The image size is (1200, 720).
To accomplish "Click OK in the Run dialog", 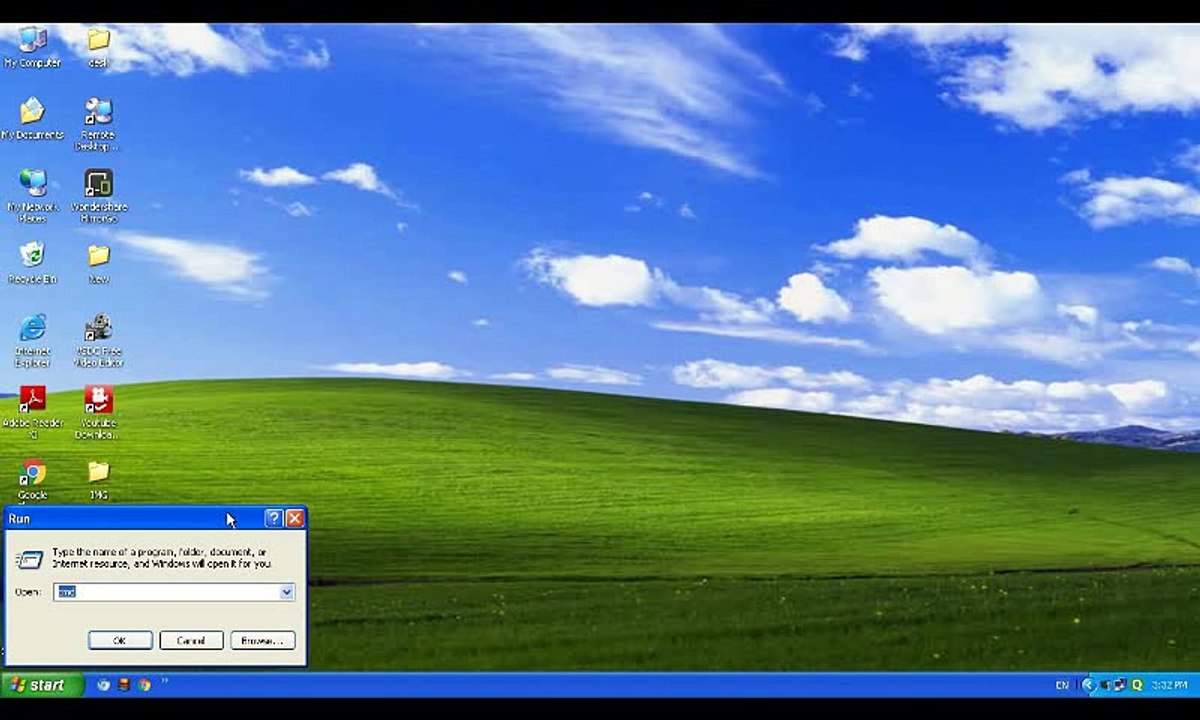I will pos(120,640).
